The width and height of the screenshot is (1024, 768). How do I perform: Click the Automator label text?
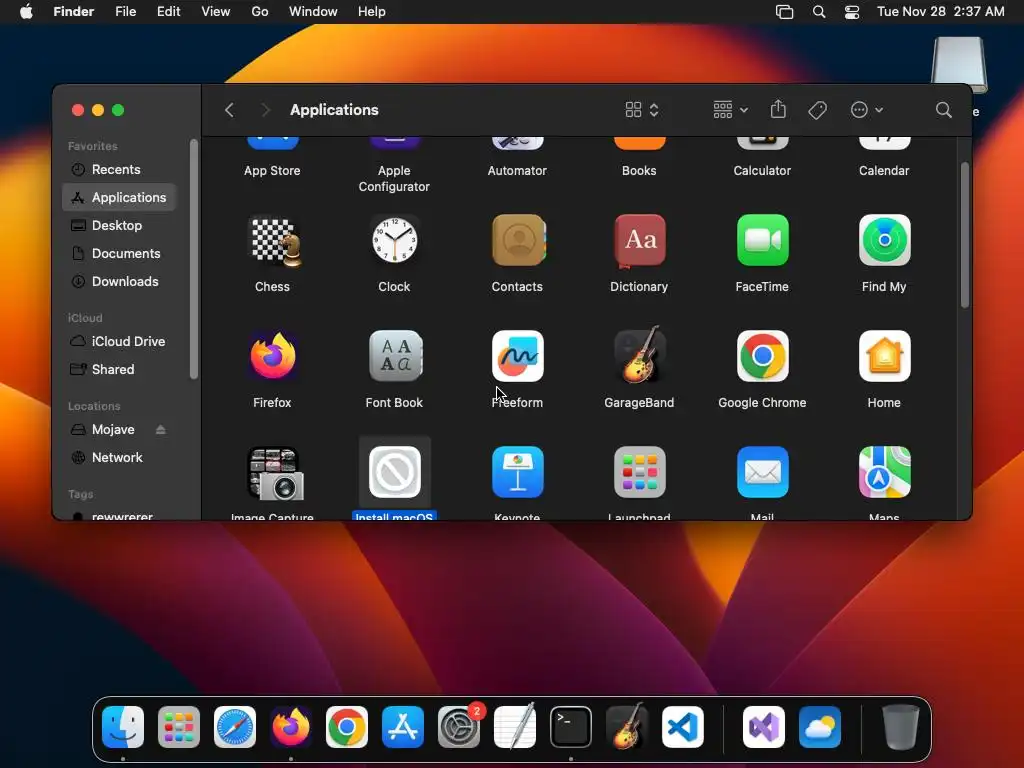pyautogui.click(x=517, y=170)
